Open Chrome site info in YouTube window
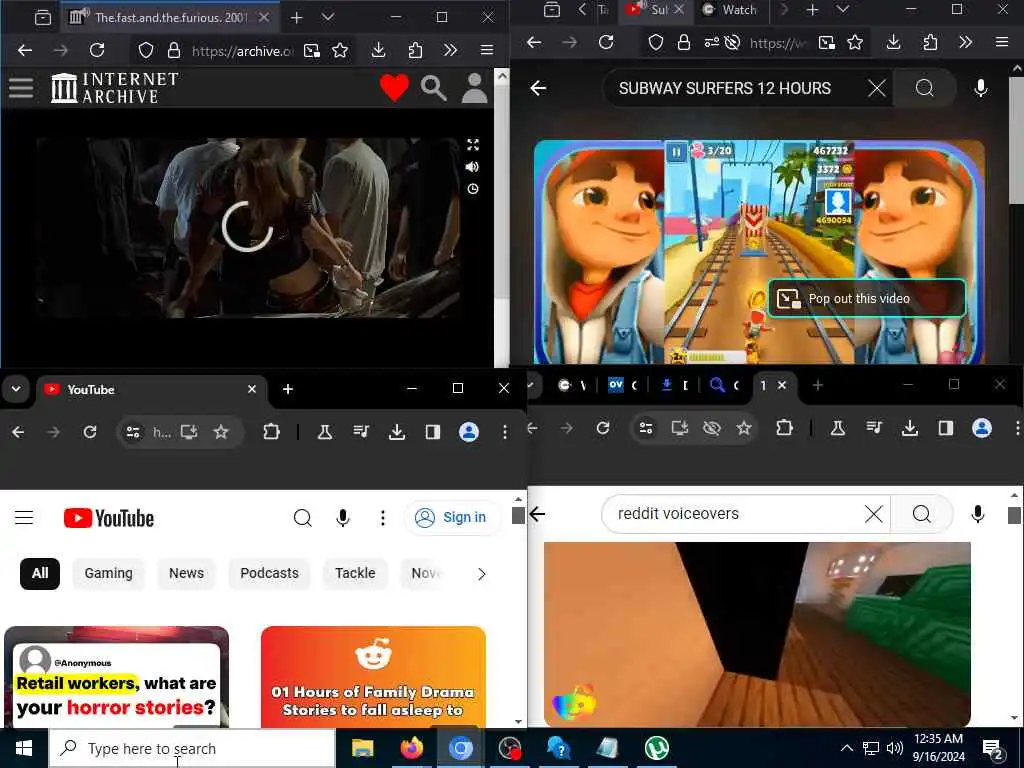This screenshot has width=1024, height=768. click(x=133, y=432)
